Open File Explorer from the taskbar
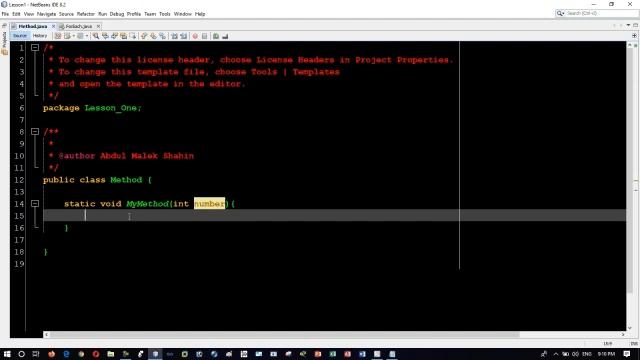Screen dimensions: 640x360 111,354
